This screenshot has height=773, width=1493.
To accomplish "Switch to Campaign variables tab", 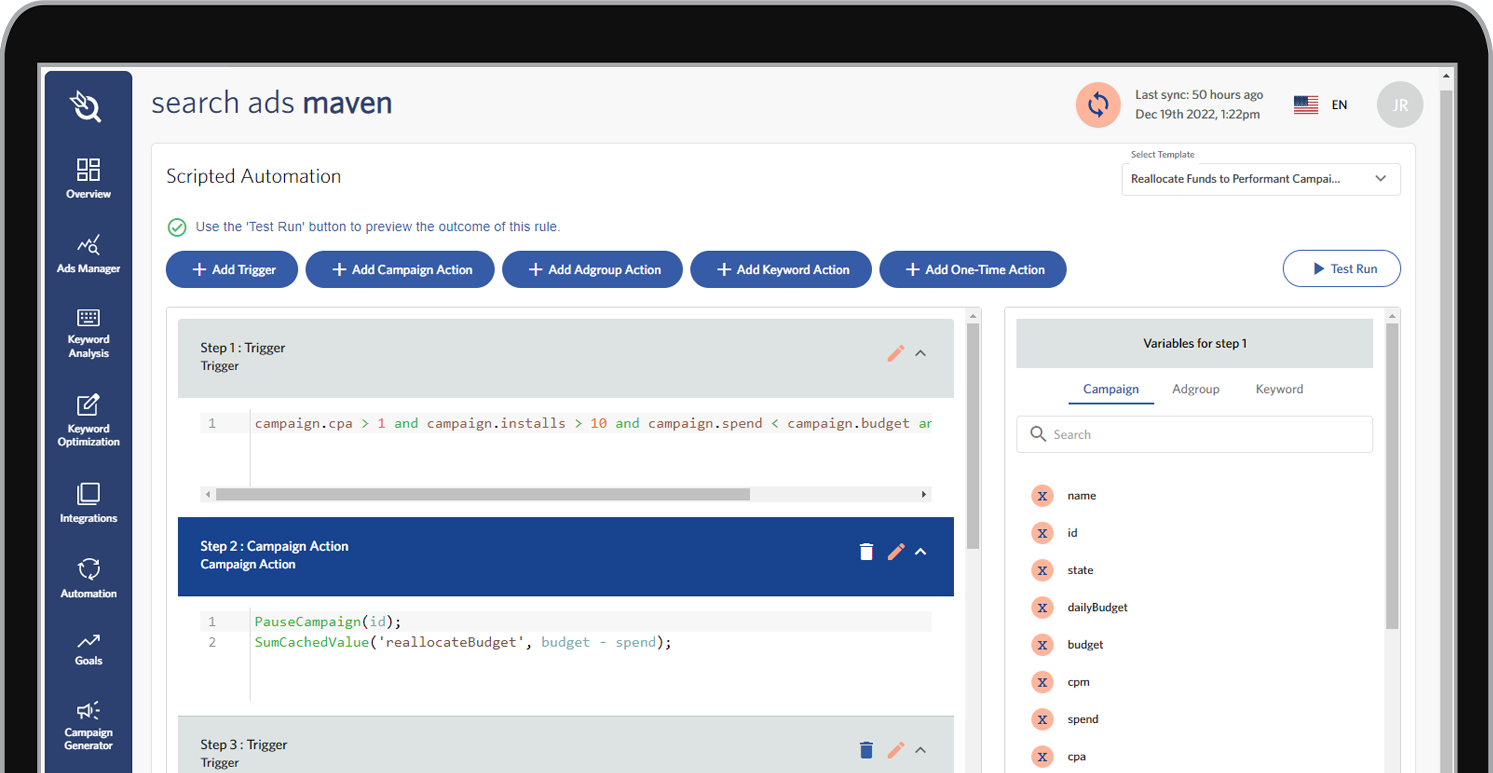I will [1111, 389].
